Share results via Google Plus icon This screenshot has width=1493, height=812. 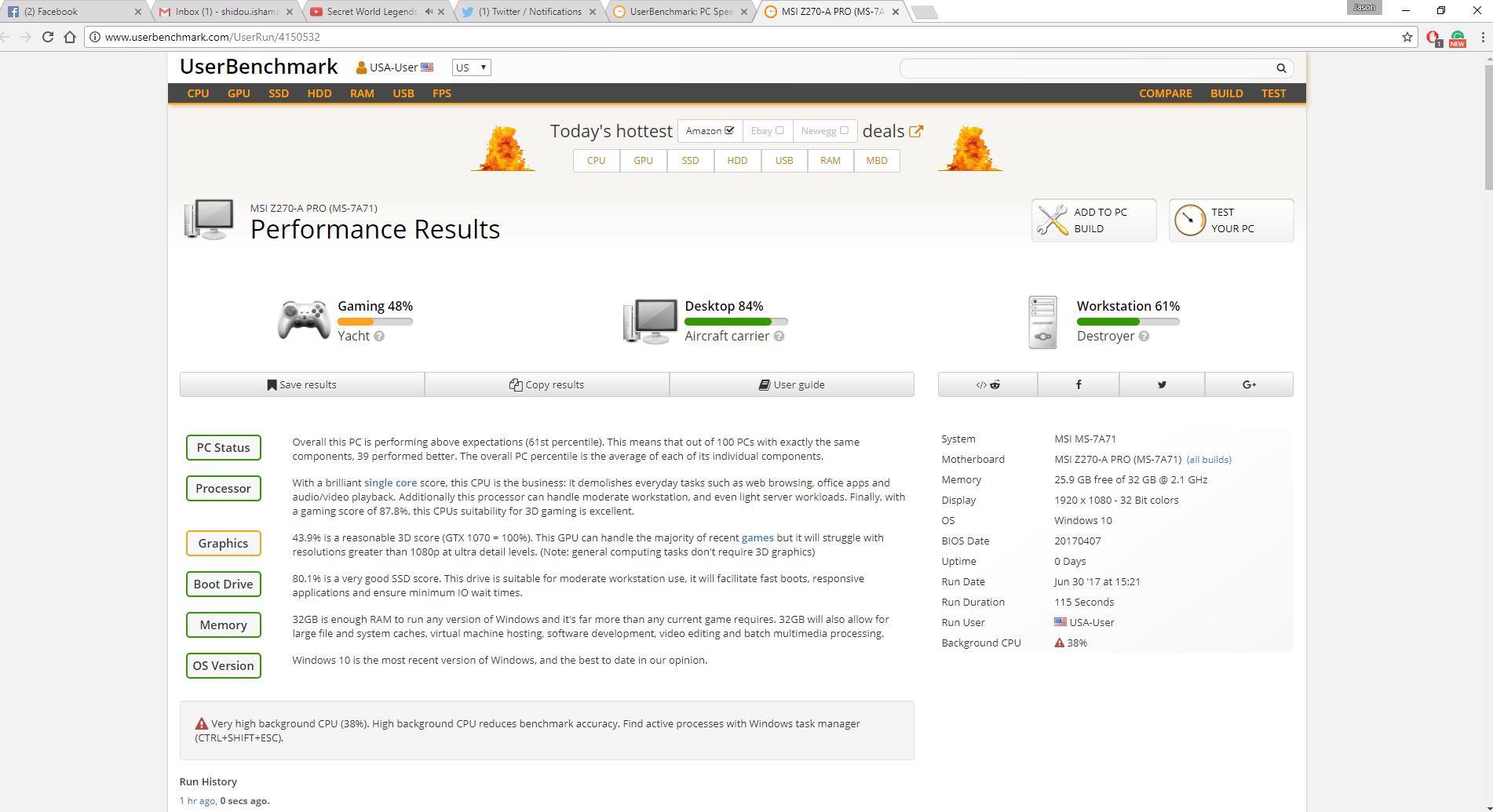(1249, 384)
